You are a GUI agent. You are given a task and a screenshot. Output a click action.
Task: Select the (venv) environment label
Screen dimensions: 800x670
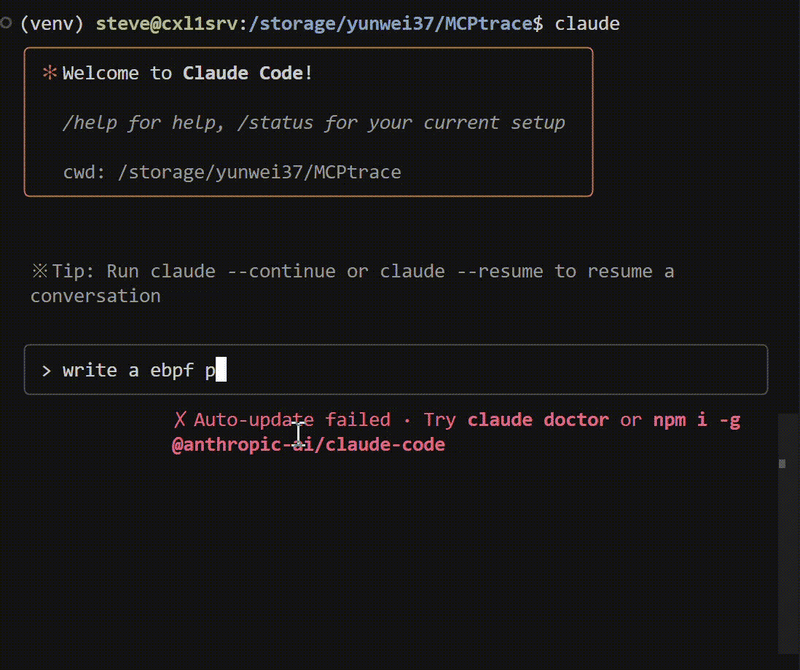click(50, 22)
